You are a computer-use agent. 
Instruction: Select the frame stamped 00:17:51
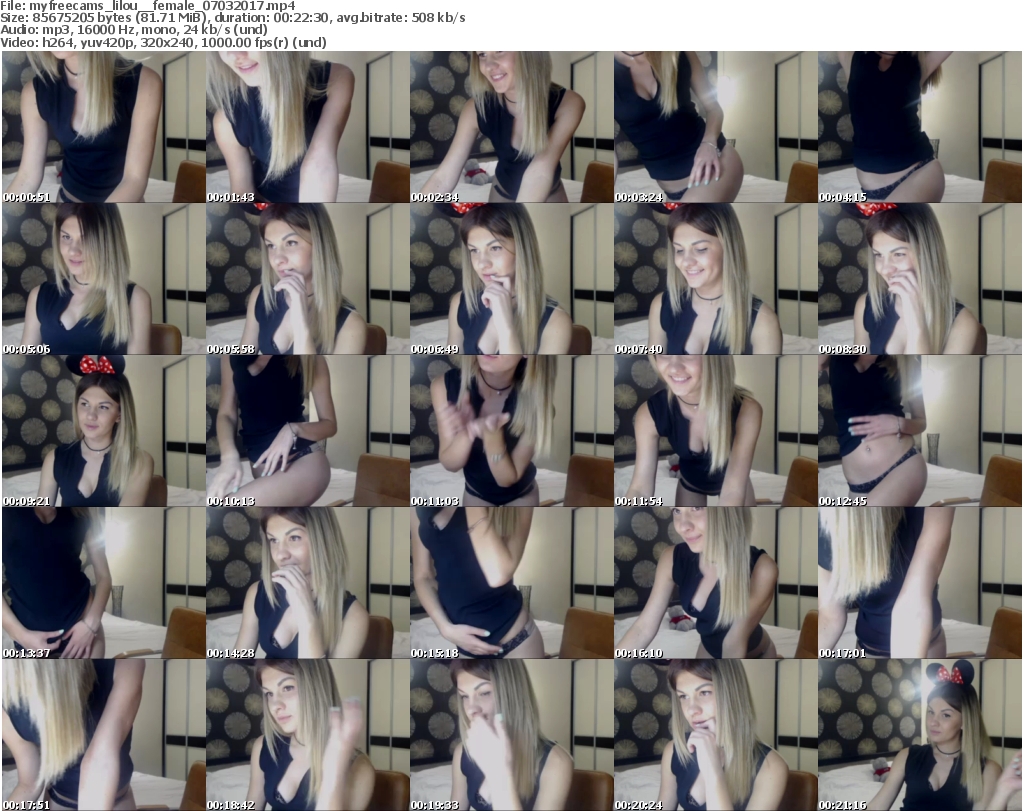pos(104,735)
